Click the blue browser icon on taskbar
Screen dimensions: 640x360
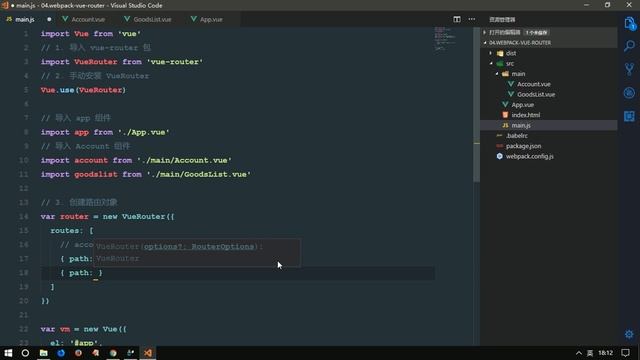(x=61, y=353)
